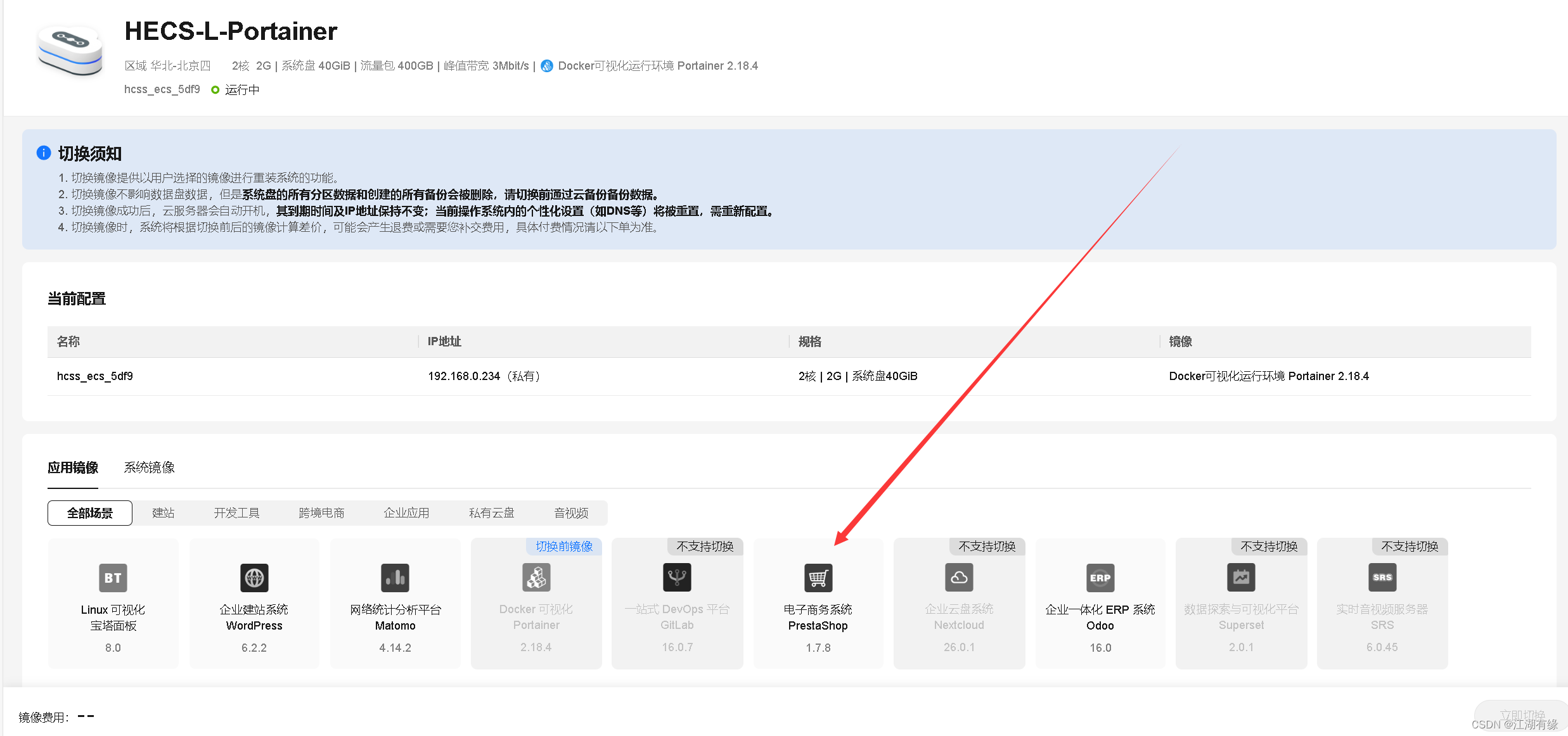Screen dimensions: 1568x736
Task: Select the 音视频 scenario filter
Action: click(x=571, y=513)
